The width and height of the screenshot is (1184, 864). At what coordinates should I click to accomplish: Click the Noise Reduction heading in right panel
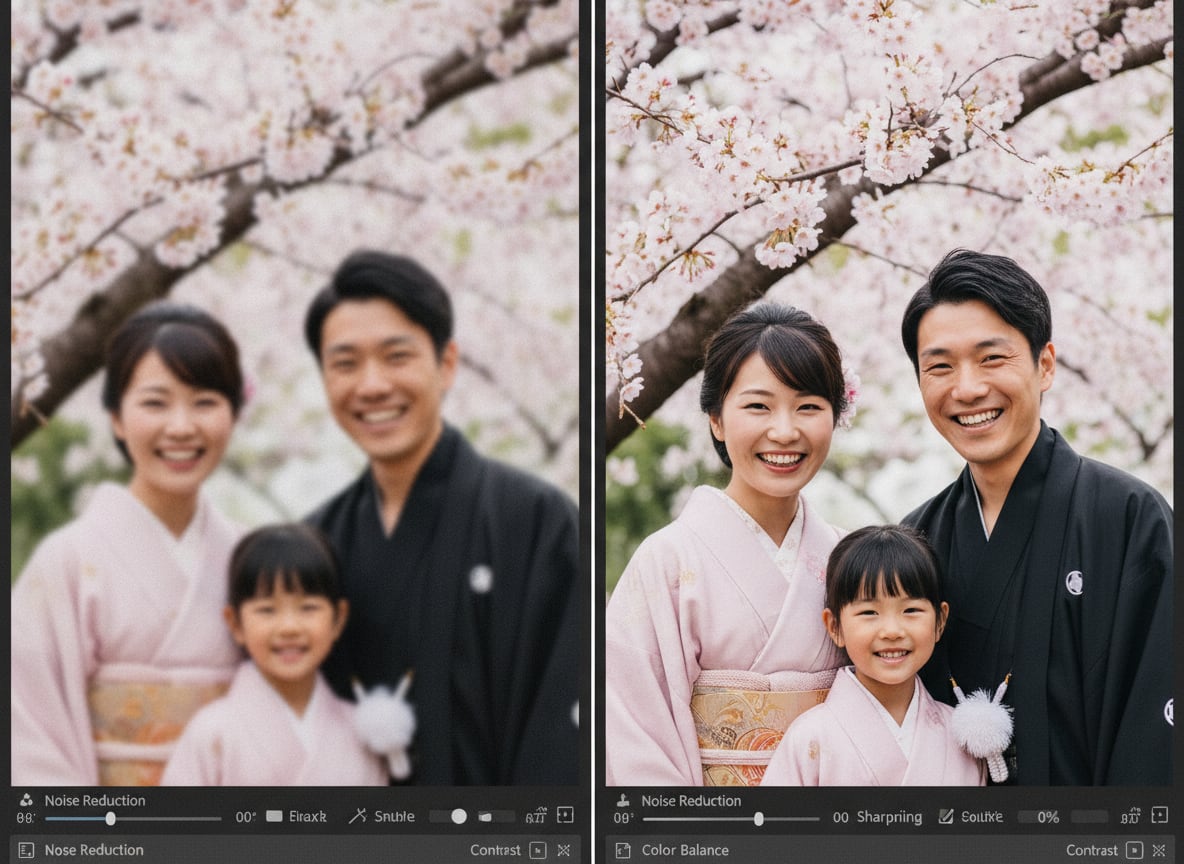(x=691, y=800)
